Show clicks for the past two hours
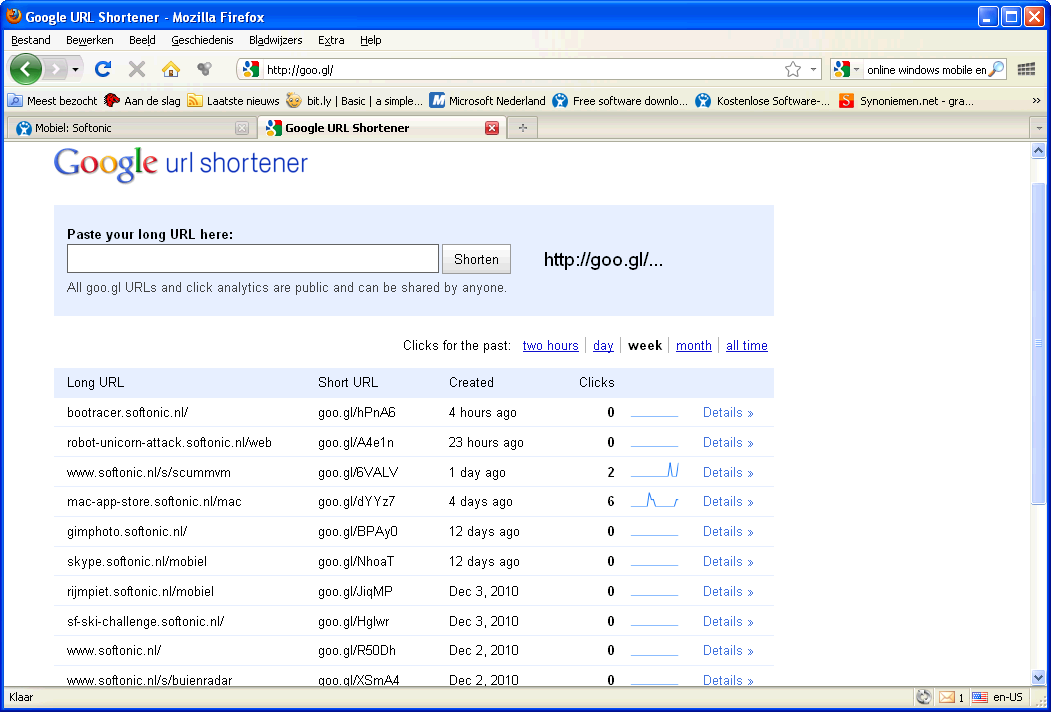This screenshot has width=1051, height=712. 550,345
